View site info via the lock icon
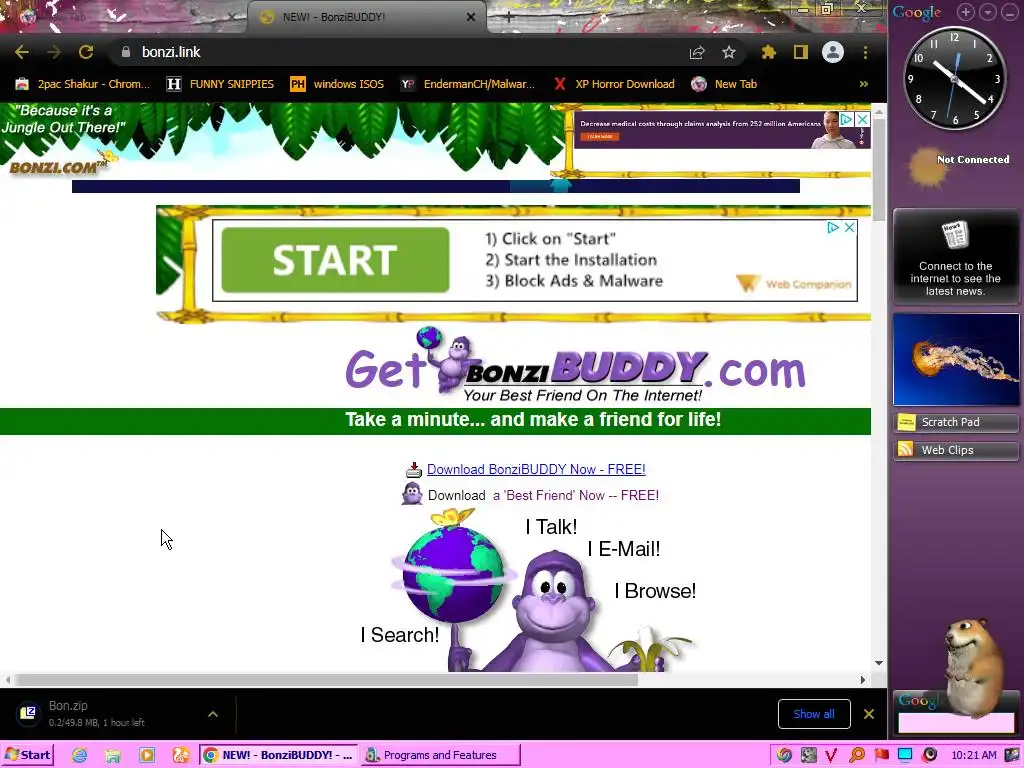 pos(125,52)
